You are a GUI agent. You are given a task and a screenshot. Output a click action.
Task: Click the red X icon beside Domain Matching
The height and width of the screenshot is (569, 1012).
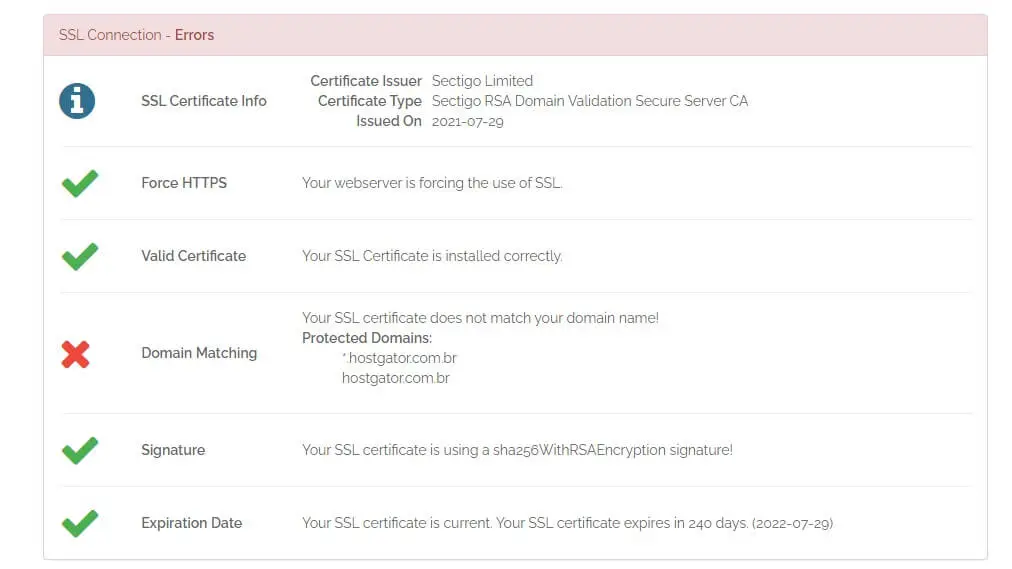pyautogui.click(x=76, y=354)
